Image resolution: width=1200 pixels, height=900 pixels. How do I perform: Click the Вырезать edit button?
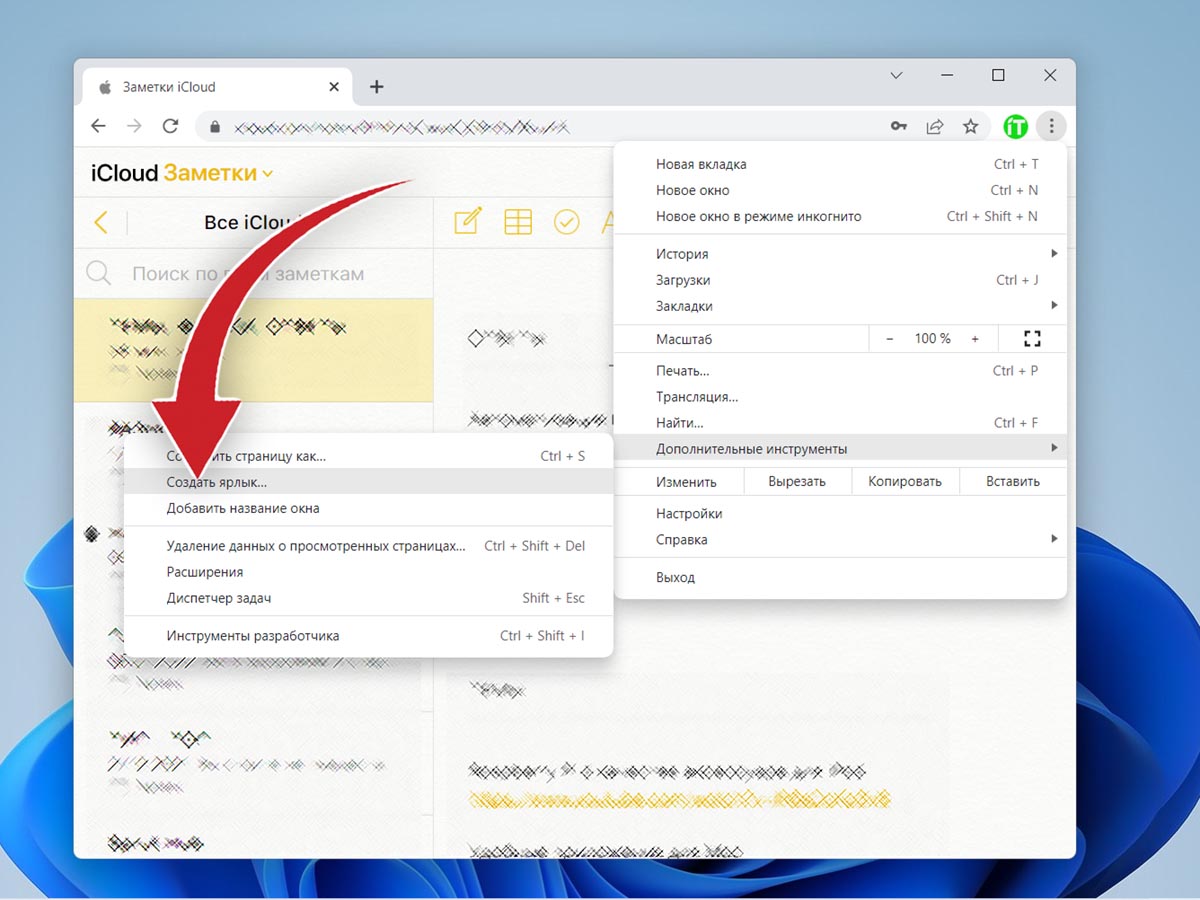[797, 481]
